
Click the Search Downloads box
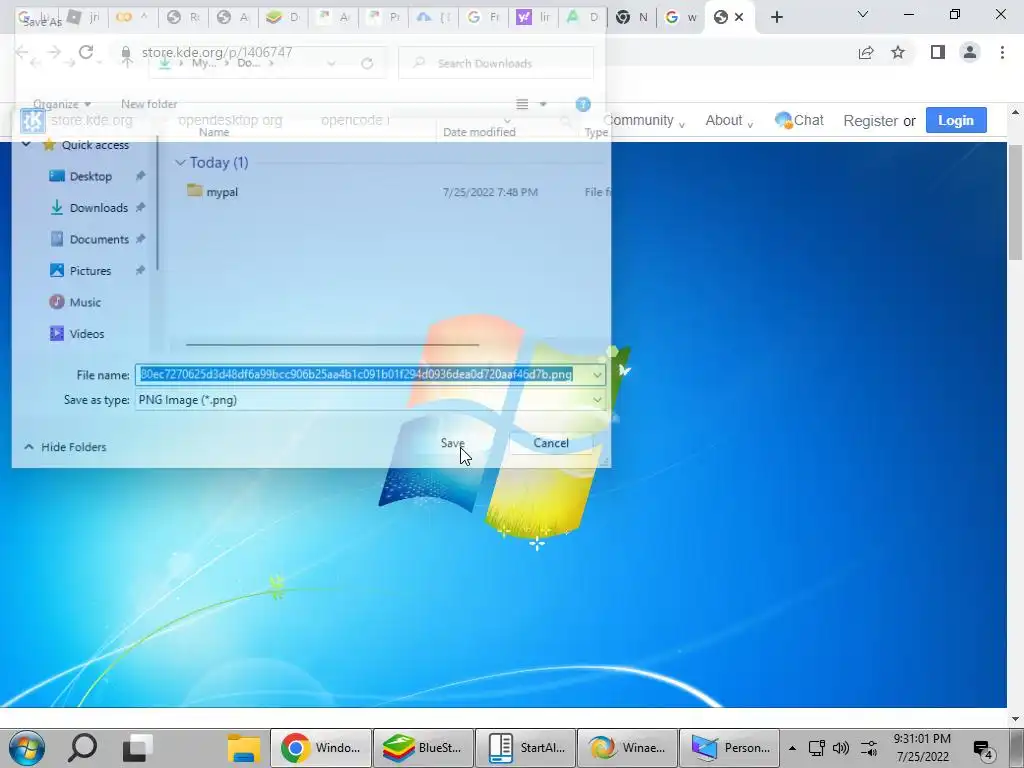496,63
